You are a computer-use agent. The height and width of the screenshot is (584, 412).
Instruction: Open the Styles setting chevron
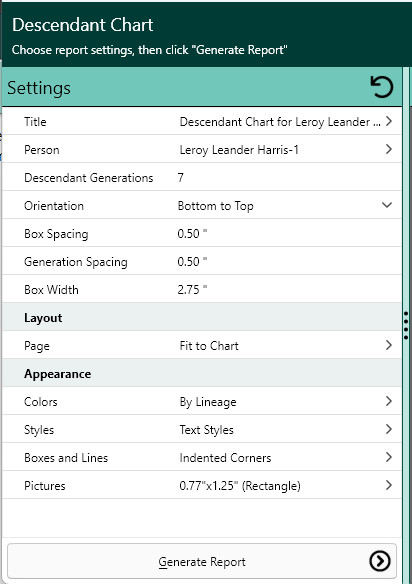(x=389, y=429)
